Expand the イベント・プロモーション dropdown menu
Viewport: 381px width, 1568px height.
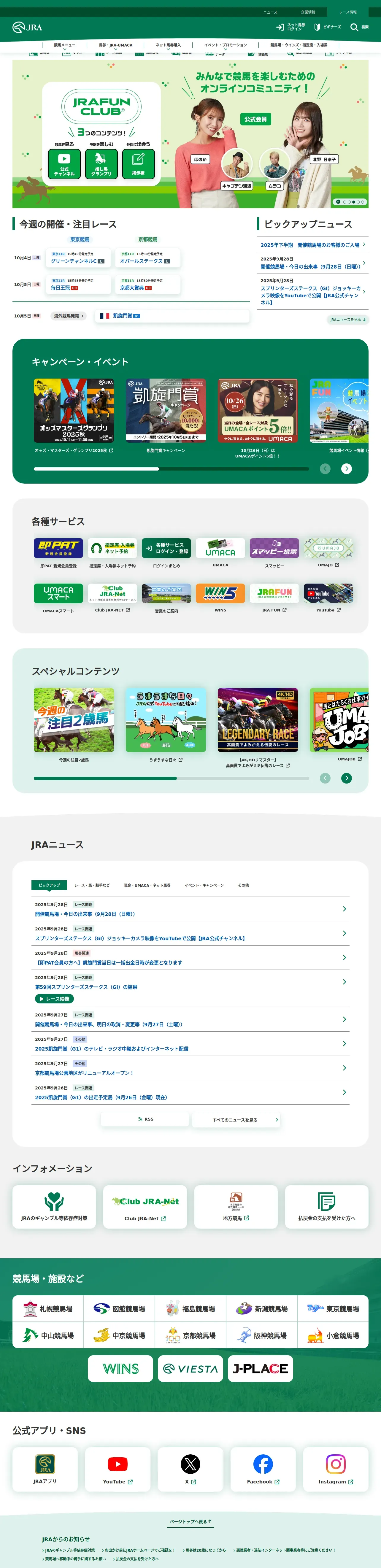pos(225,46)
